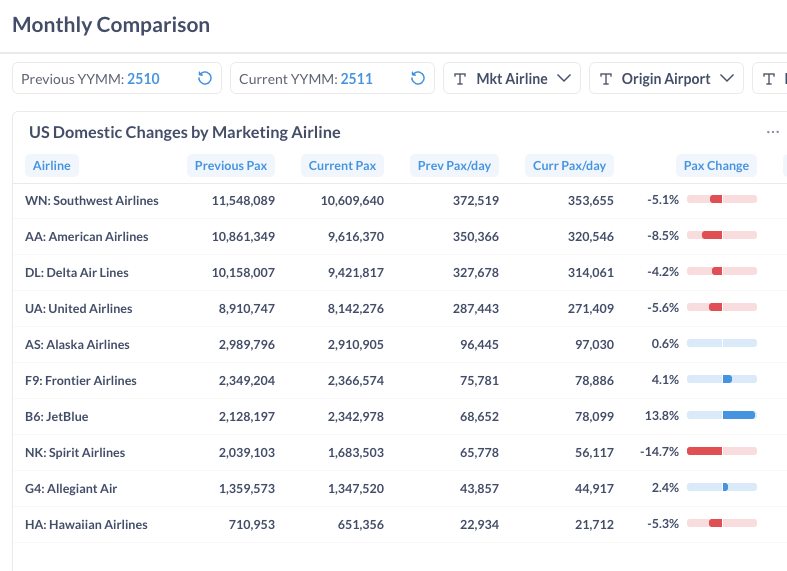787x571 pixels.
Task: Reset the Previous YYMM filter value
Action: click(x=205, y=79)
